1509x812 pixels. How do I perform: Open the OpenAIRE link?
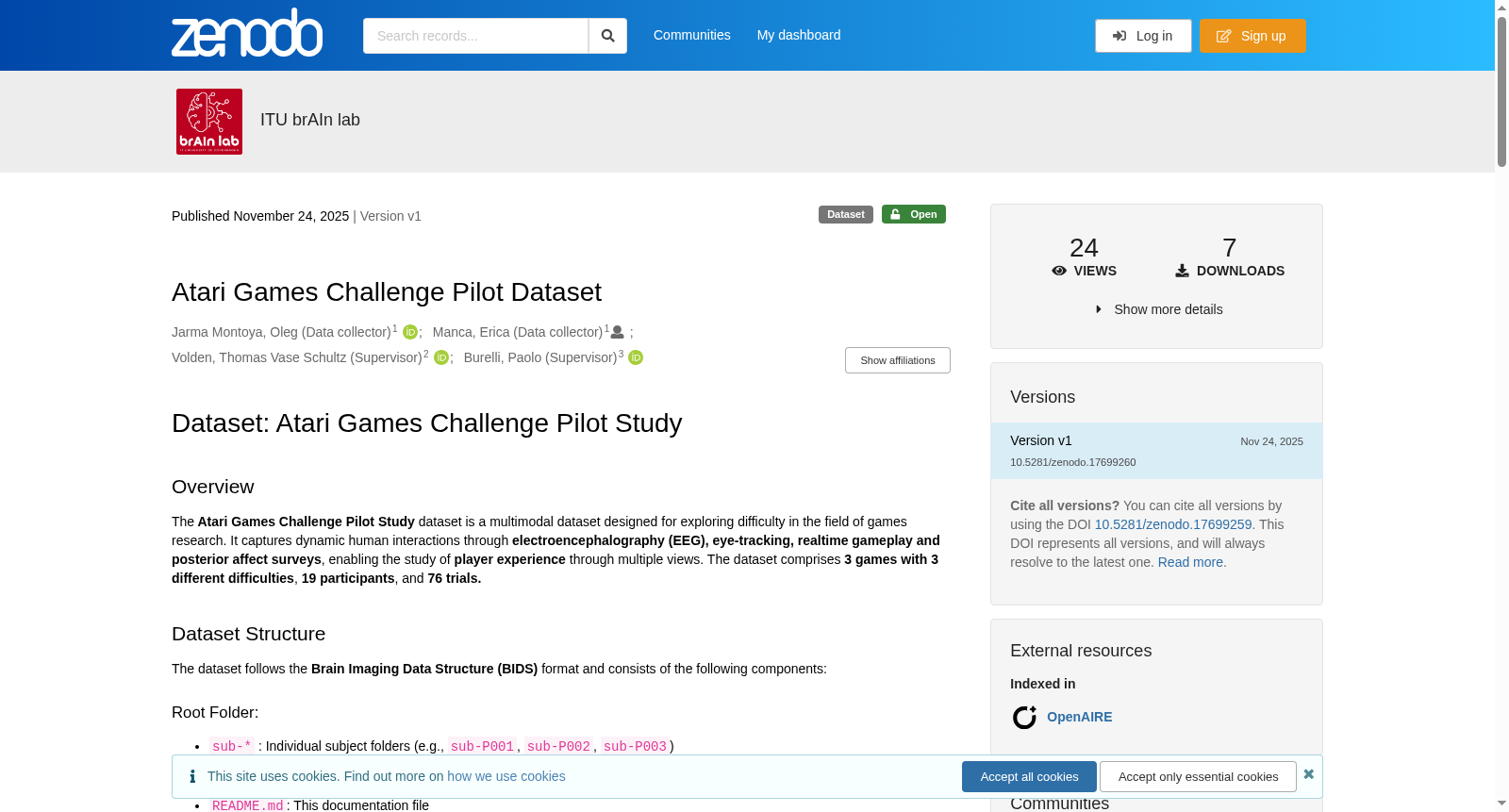[x=1080, y=717]
